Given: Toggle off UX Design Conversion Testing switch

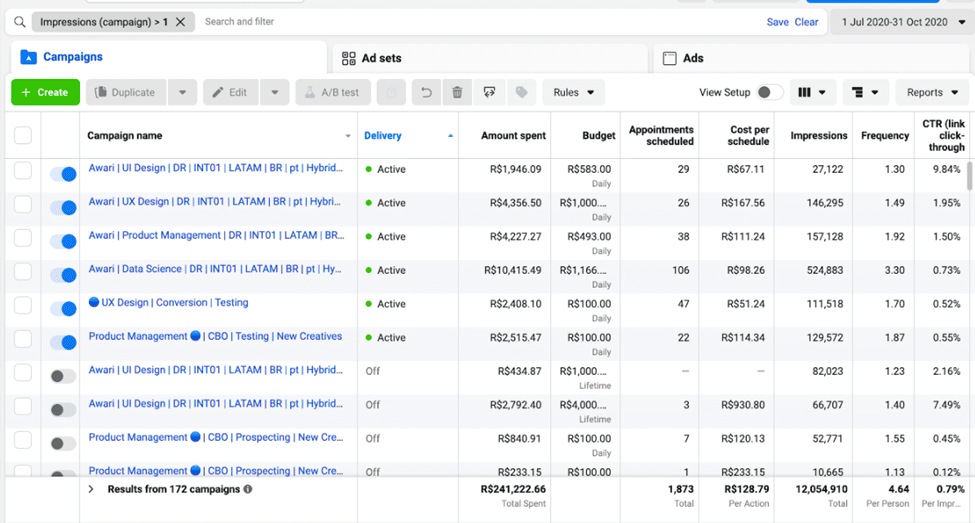Looking at the screenshot, I should [x=63, y=308].
